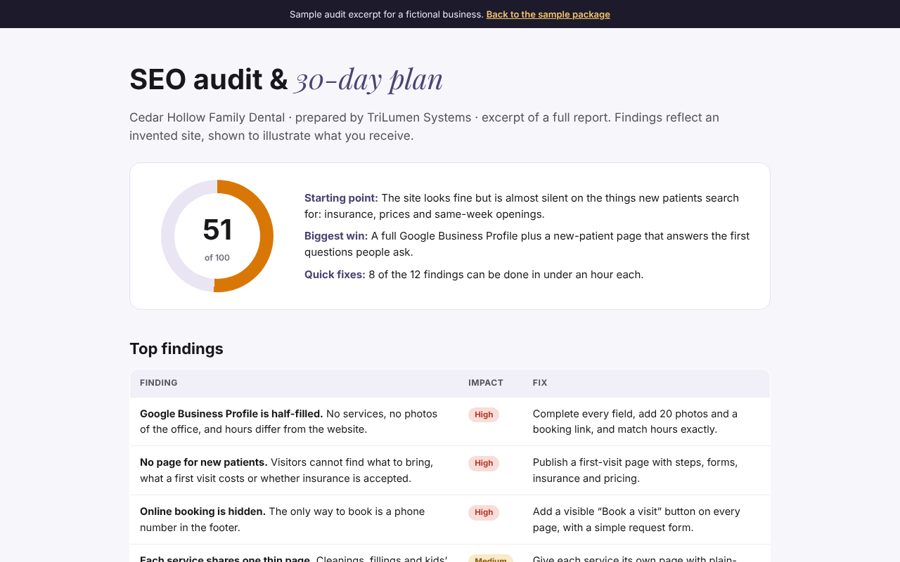Click the High badge for new patients row
The height and width of the screenshot is (562, 900).
(x=483, y=463)
